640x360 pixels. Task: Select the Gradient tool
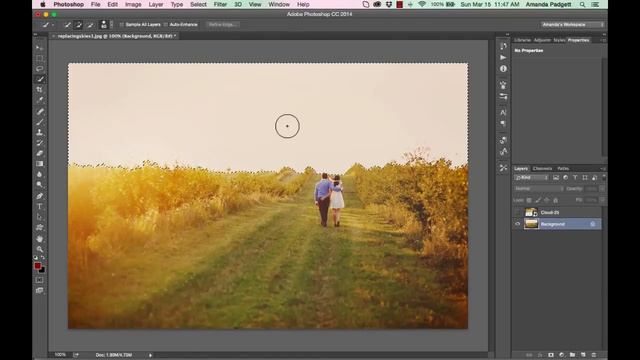click(40, 164)
